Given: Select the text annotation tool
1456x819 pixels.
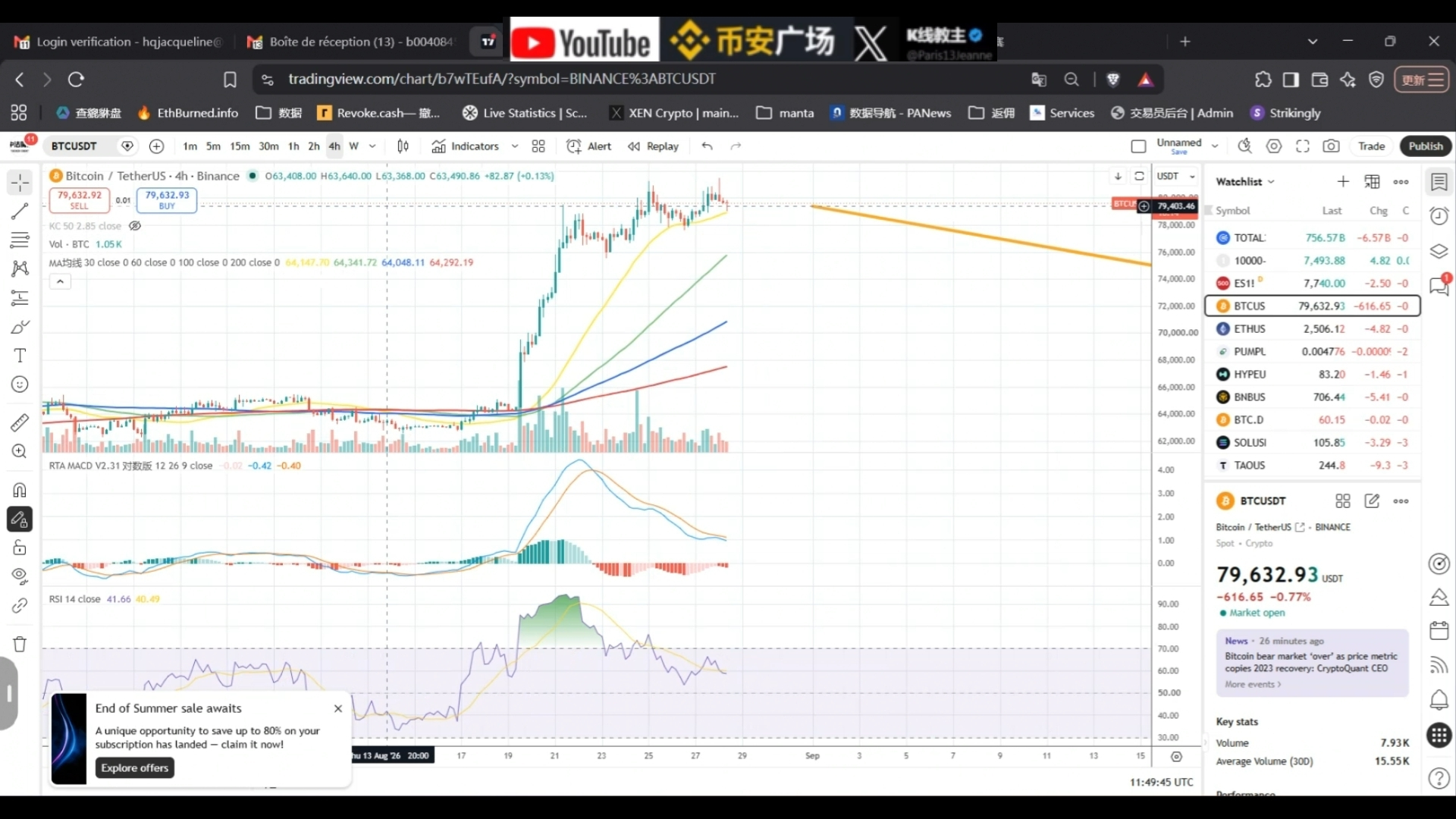Looking at the screenshot, I should 20,356.
